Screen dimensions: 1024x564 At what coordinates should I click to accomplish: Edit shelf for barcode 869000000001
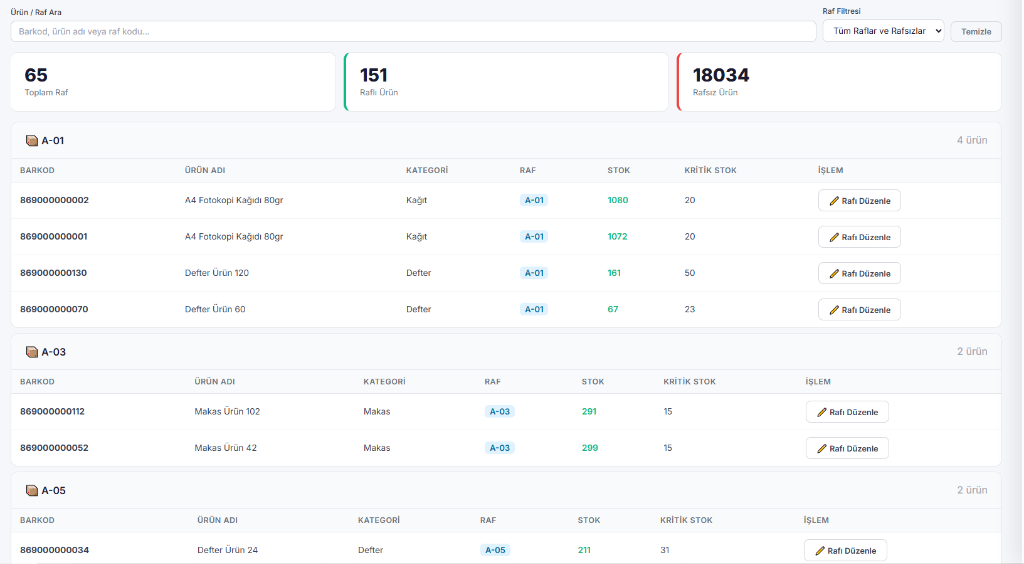click(x=859, y=237)
